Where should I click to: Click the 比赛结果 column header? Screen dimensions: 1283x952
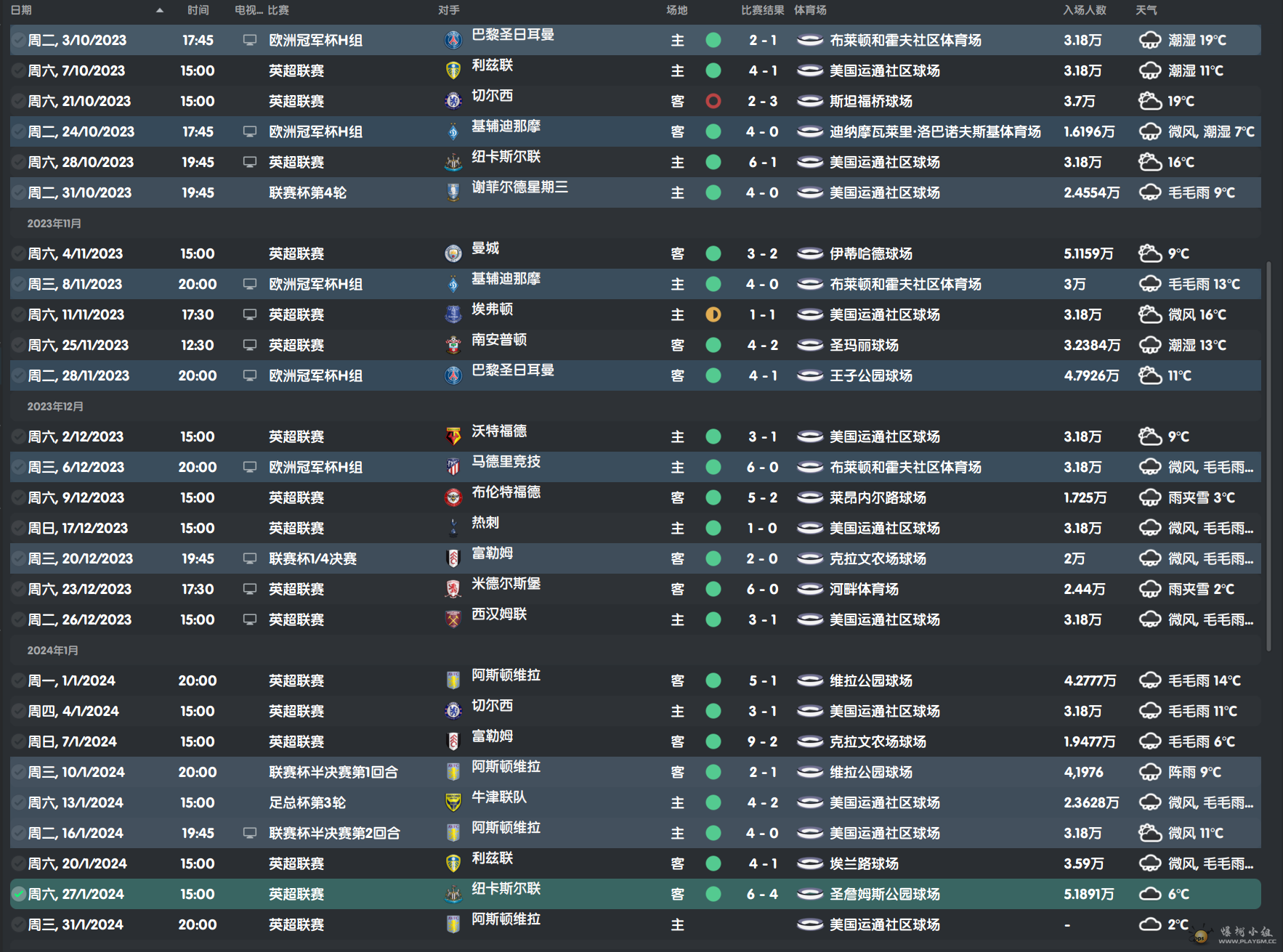point(762,10)
